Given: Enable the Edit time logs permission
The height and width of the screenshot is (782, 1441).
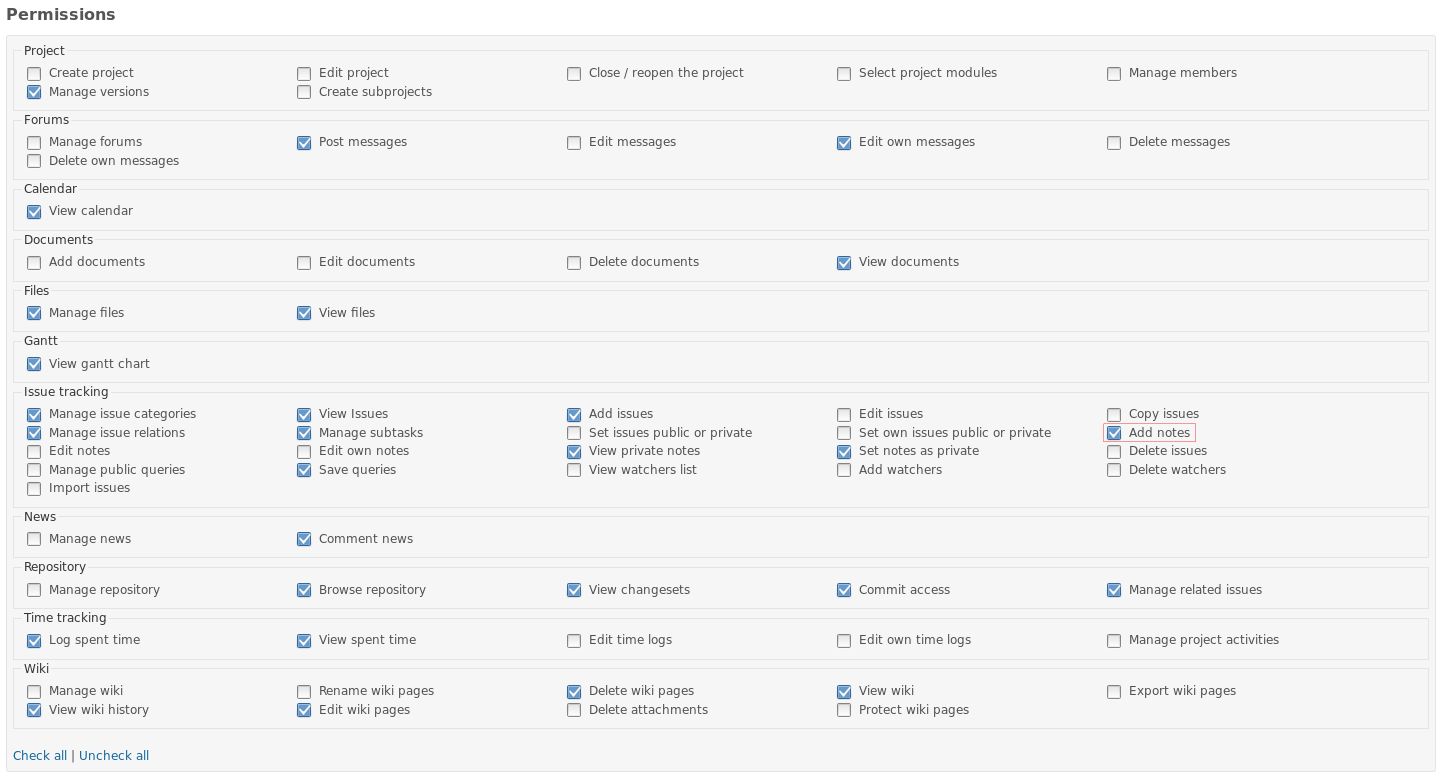Looking at the screenshot, I should click(574, 641).
